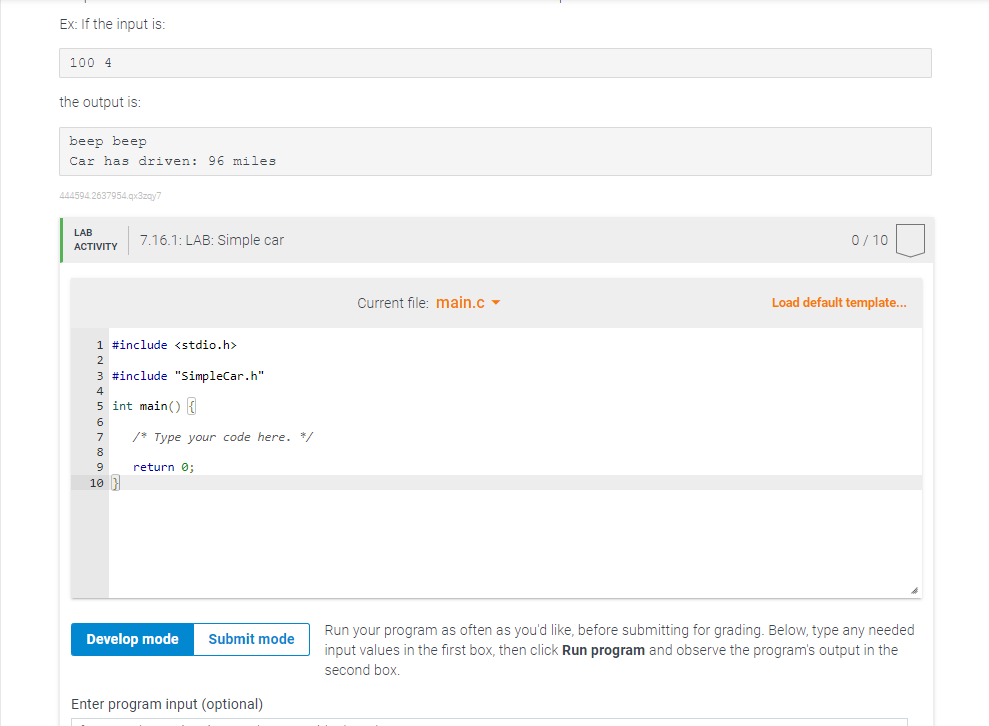Click line number 10 in the gutter
The height and width of the screenshot is (726, 989).
(97, 483)
